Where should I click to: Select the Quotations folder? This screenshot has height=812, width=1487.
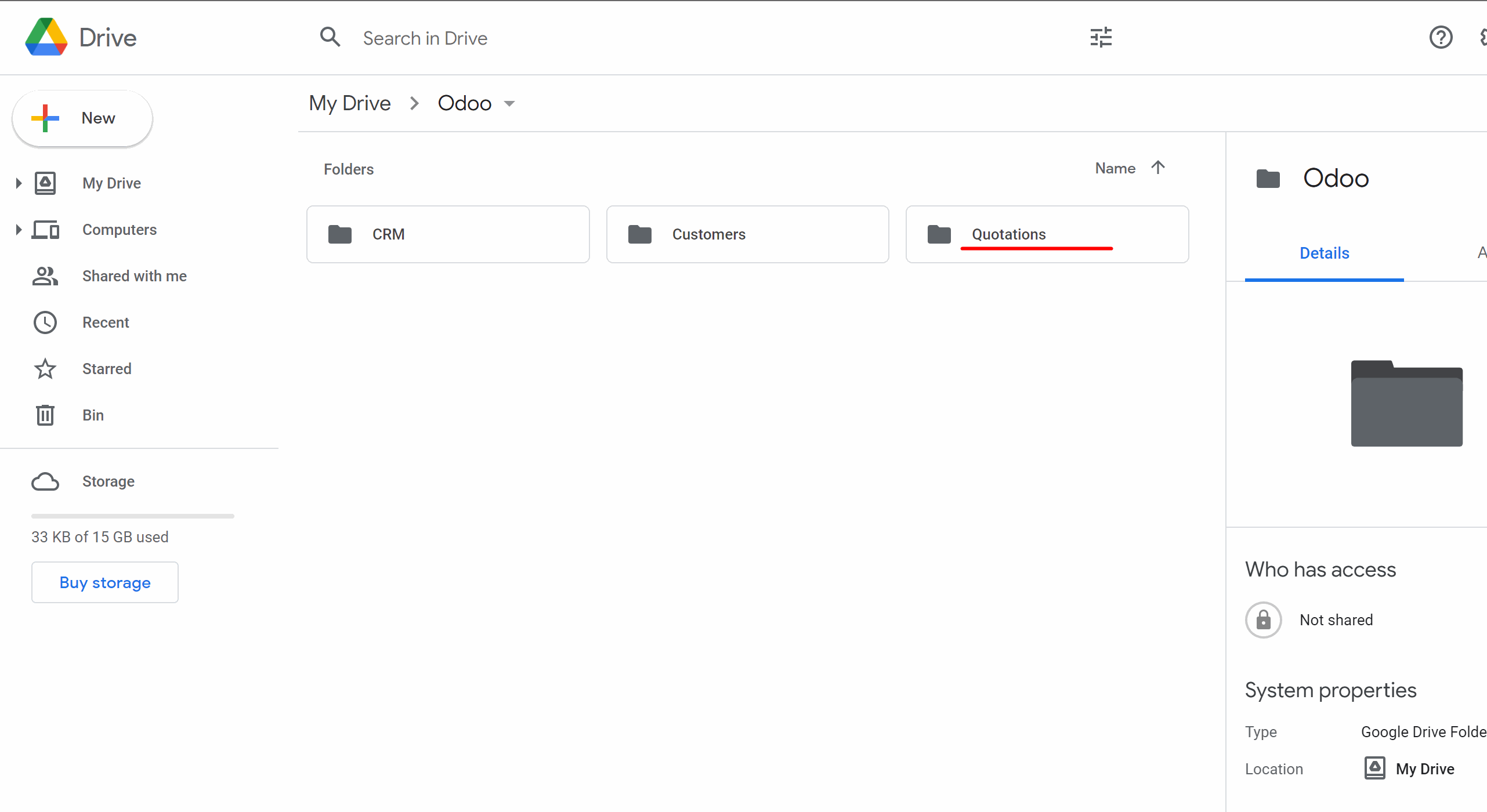click(x=1047, y=234)
